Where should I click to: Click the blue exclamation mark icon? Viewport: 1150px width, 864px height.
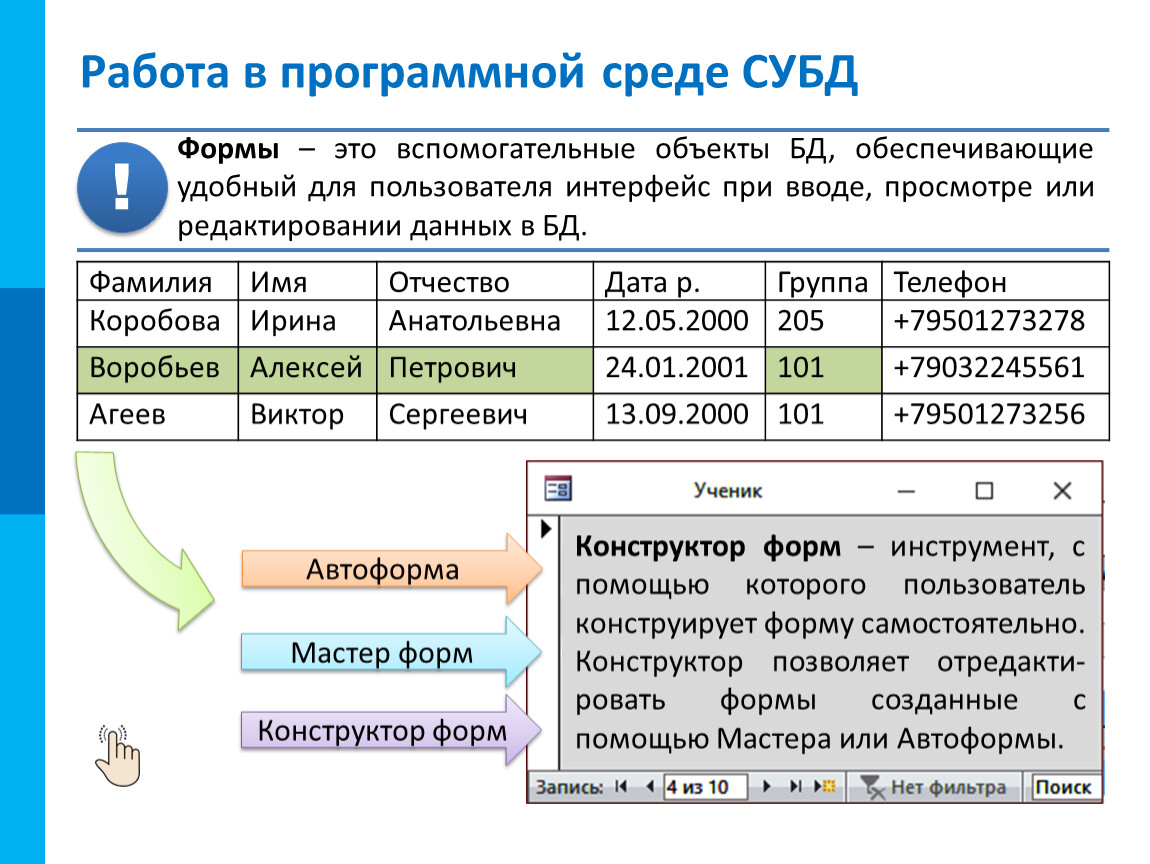coord(122,188)
